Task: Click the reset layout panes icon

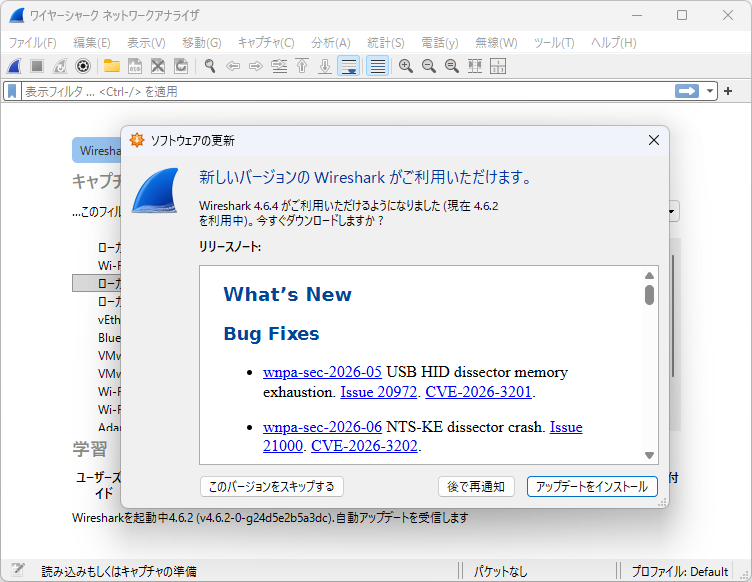Action: point(498,66)
